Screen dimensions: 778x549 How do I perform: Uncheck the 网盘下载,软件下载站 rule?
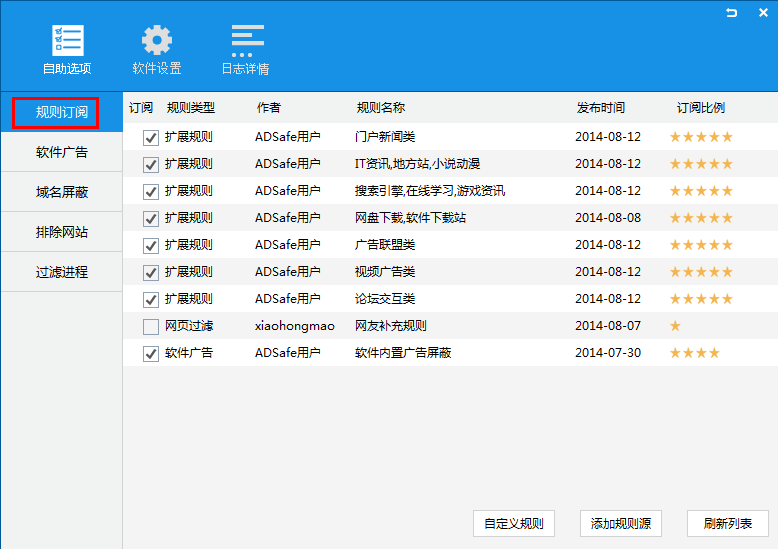click(151, 218)
